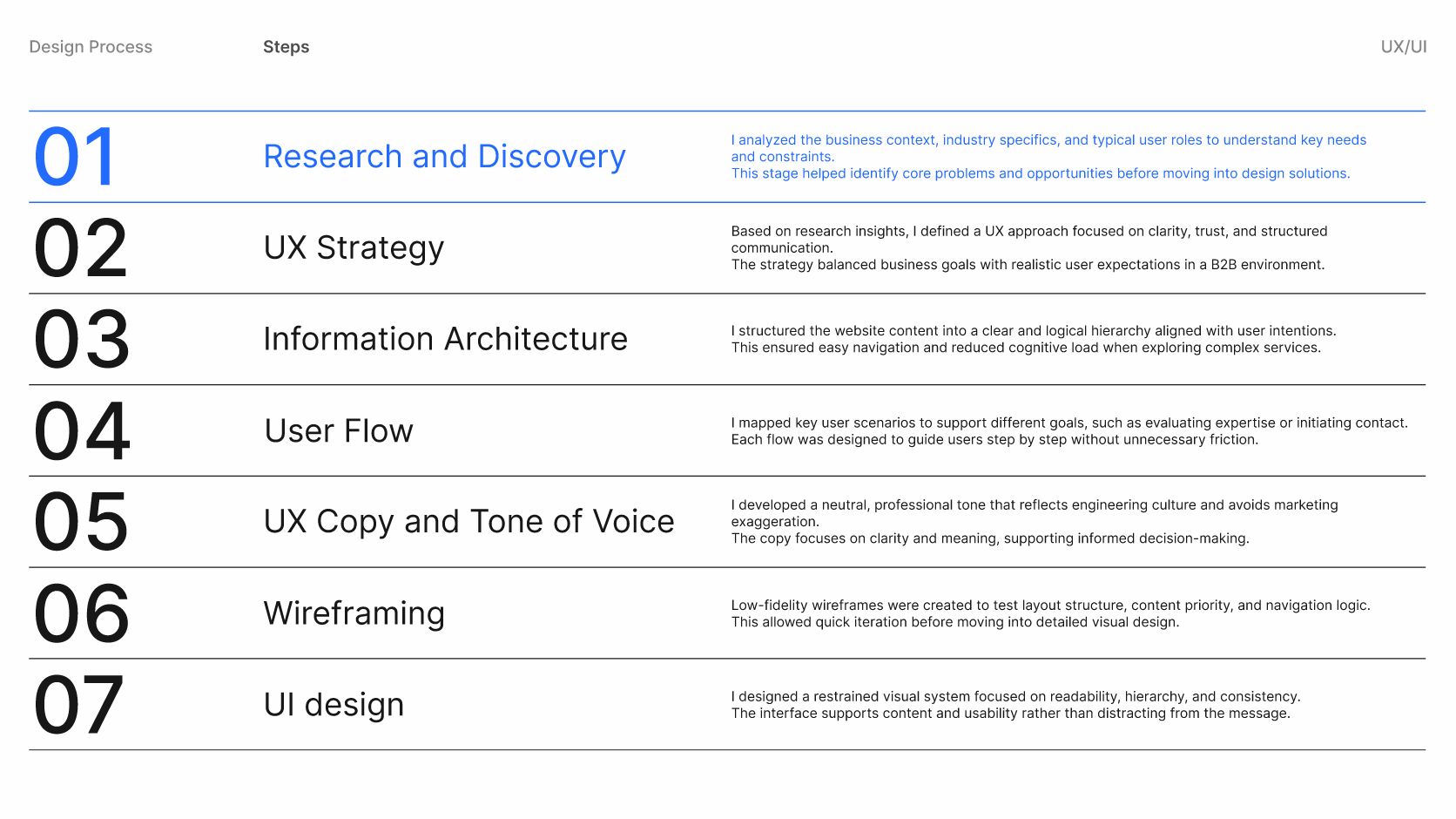Select the Steps header label

pyautogui.click(x=286, y=47)
